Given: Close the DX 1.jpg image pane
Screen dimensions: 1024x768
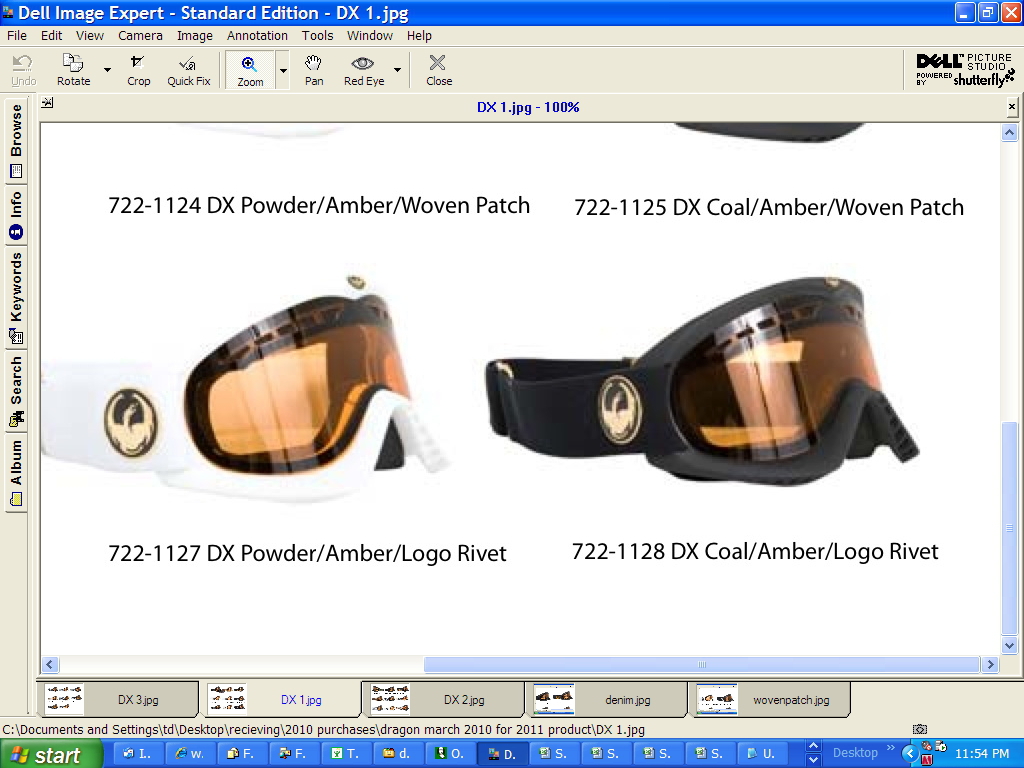Looking at the screenshot, I should [x=1012, y=106].
